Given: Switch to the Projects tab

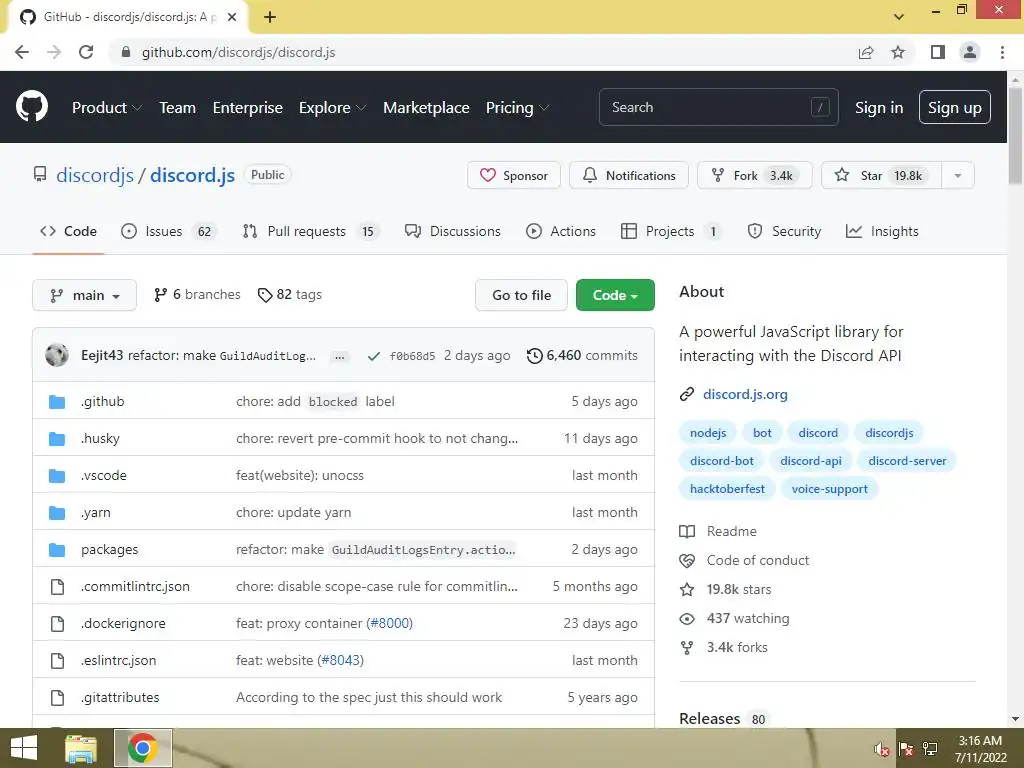Looking at the screenshot, I should point(671,231).
